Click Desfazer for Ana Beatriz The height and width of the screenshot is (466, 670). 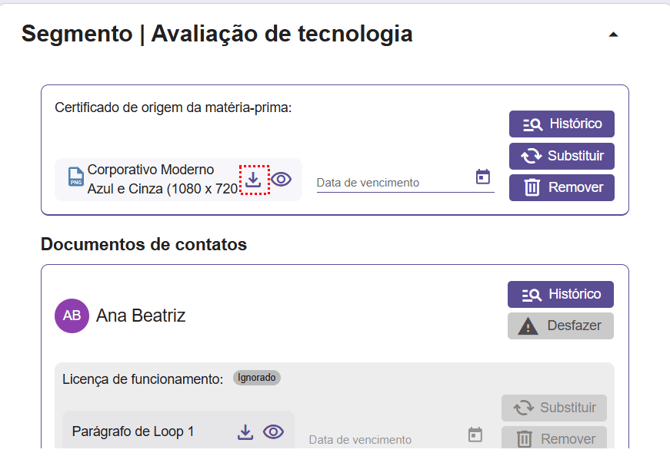tap(561, 326)
